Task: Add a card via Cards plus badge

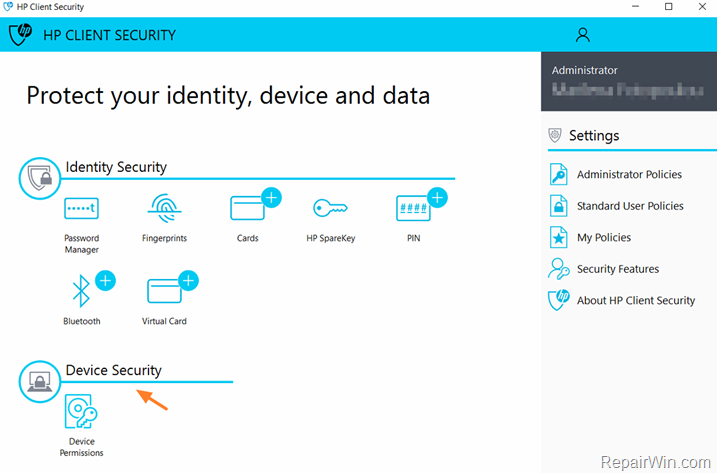Action: pyautogui.click(x=272, y=198)
